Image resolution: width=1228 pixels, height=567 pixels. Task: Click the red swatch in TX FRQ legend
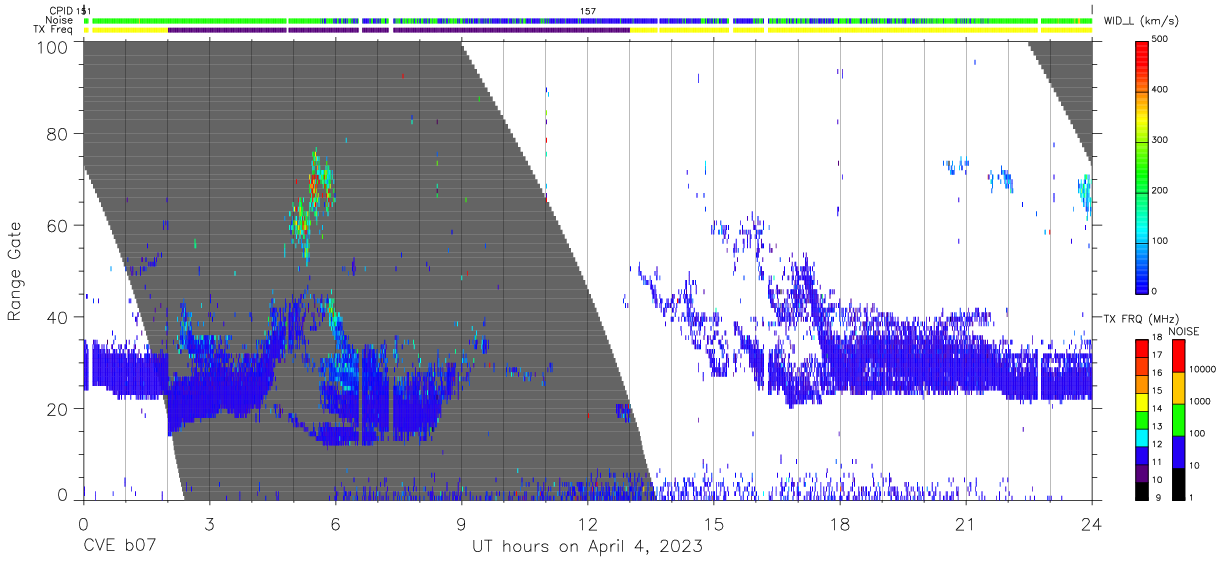1142,349
